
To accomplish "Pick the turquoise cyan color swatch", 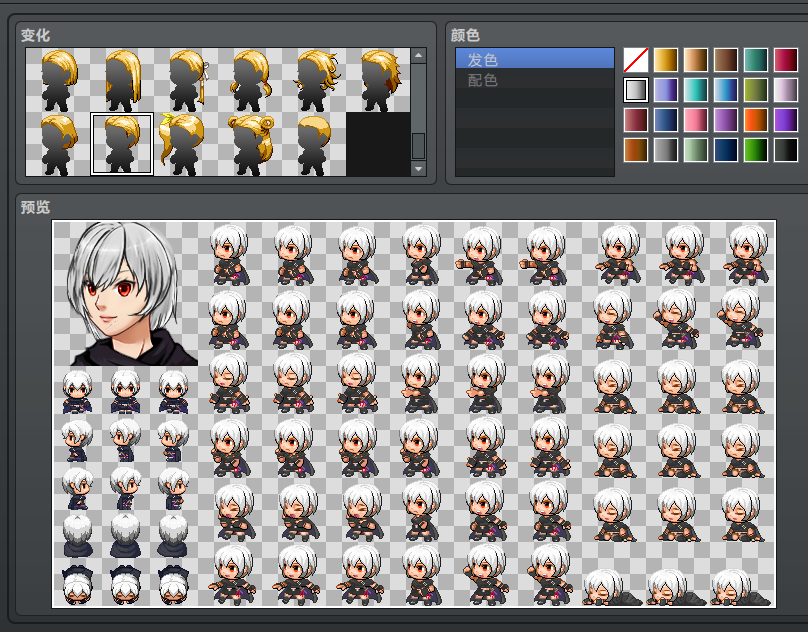I will pos(696,90).
